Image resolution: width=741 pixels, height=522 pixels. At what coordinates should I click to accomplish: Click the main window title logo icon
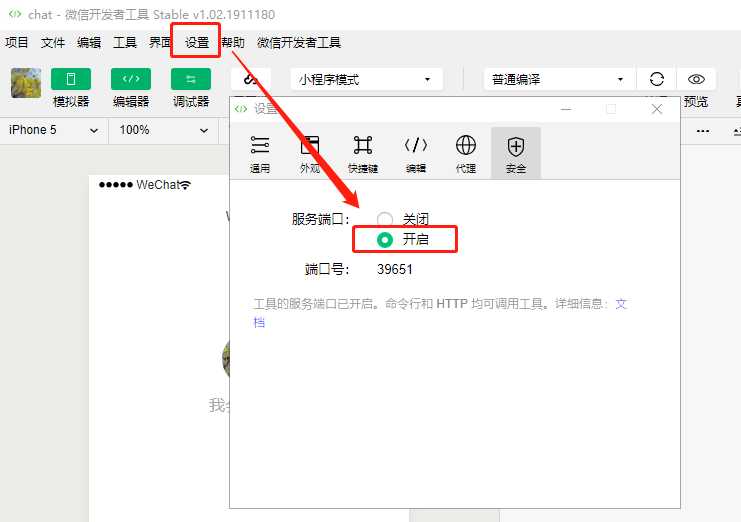pos(15,14)
